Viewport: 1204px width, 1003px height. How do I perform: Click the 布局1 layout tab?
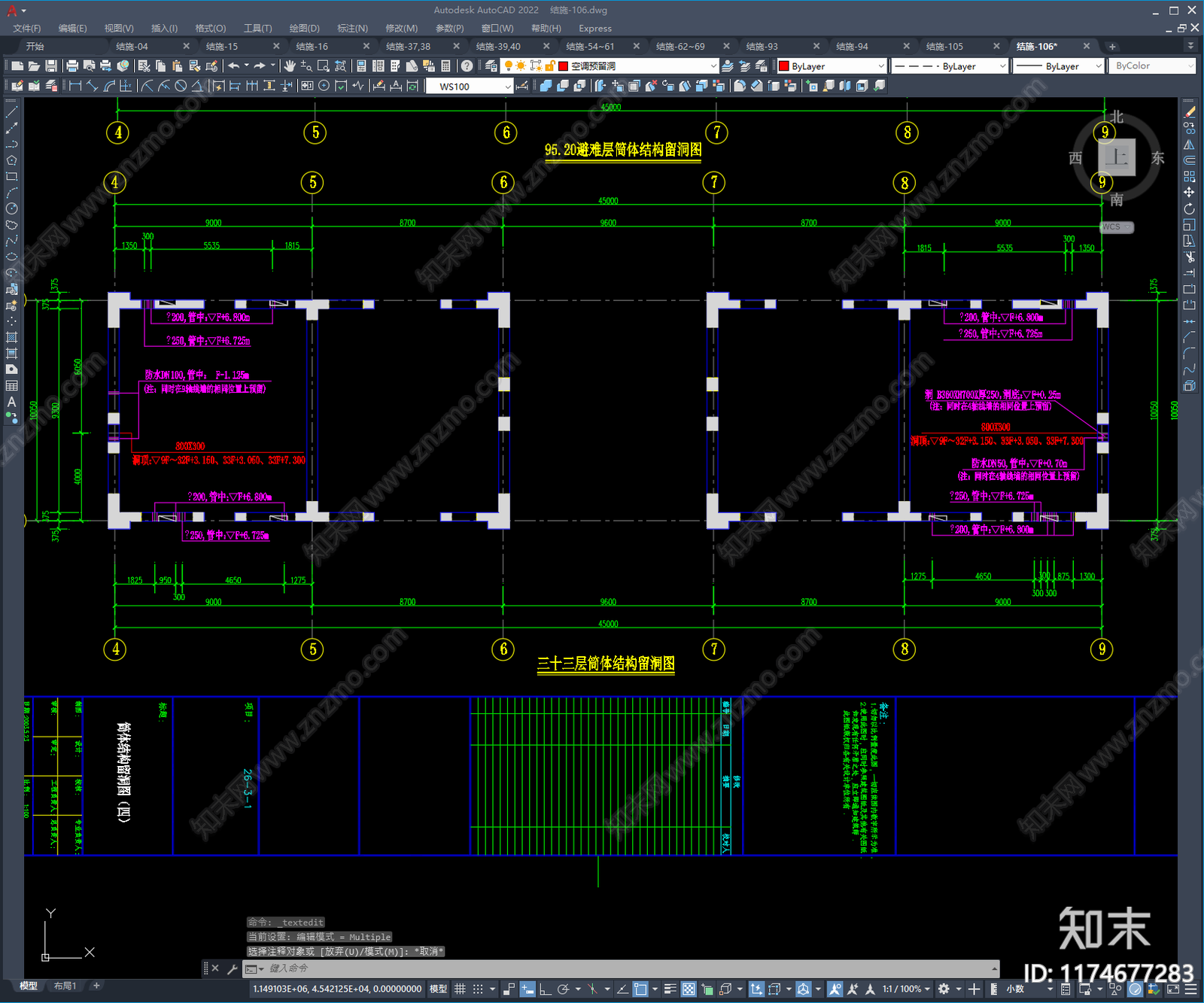pyautogui.click(x=65, y=986)
